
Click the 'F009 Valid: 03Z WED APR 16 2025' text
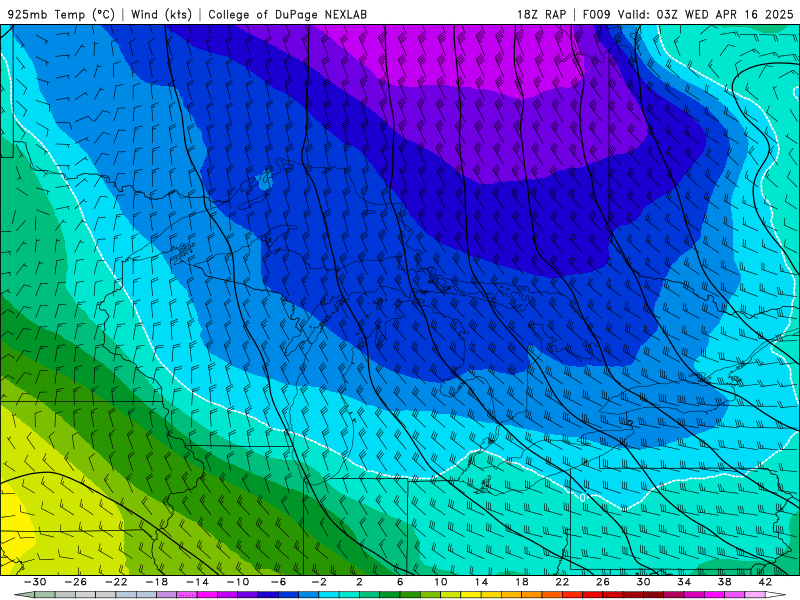(x=688, y=14)
